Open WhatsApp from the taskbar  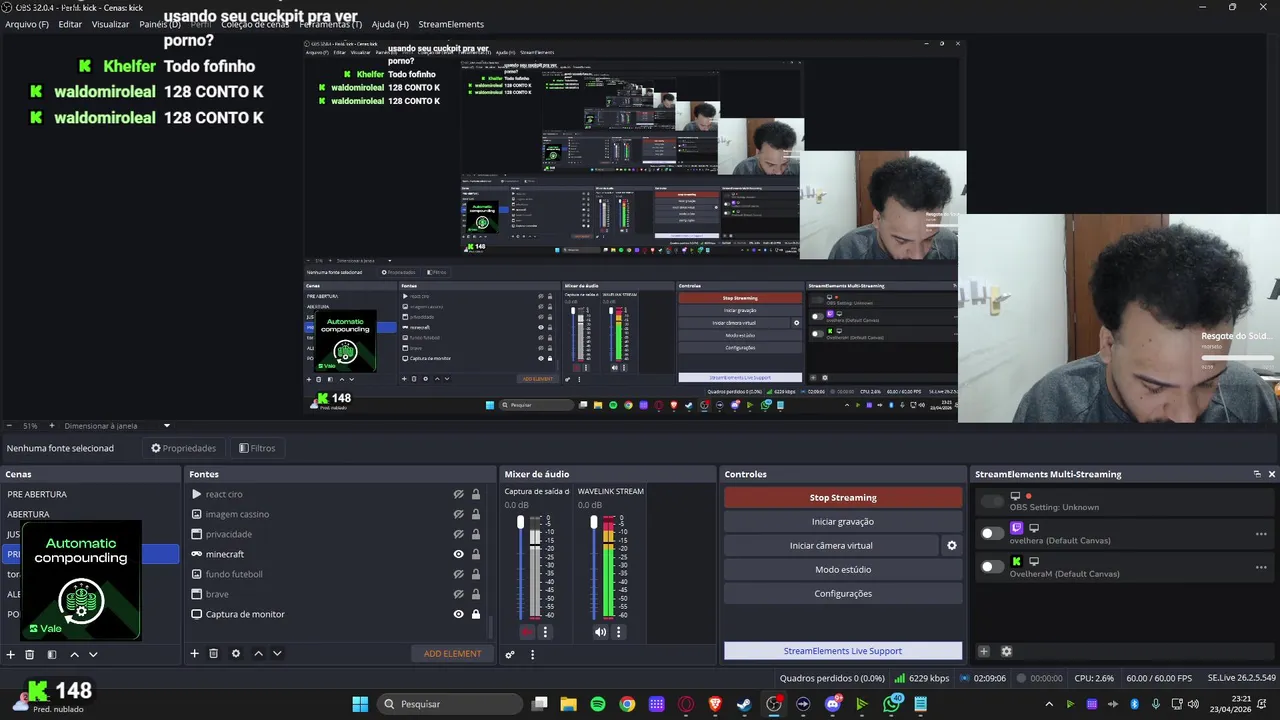coord(892,704)
